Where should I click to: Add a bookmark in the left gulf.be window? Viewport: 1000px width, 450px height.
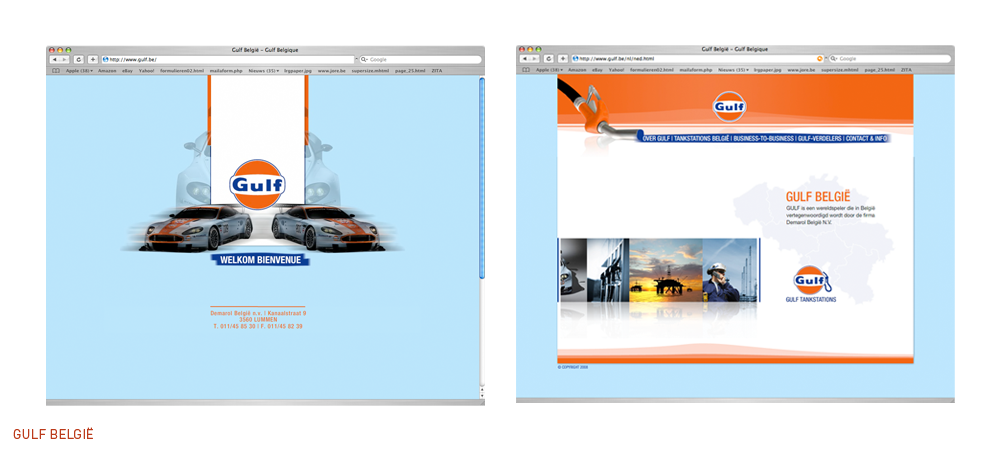93,59
